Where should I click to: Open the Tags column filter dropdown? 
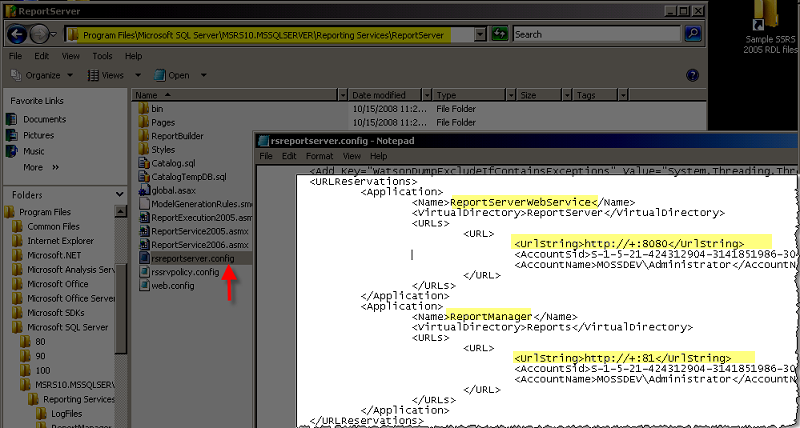click(623, 95)
